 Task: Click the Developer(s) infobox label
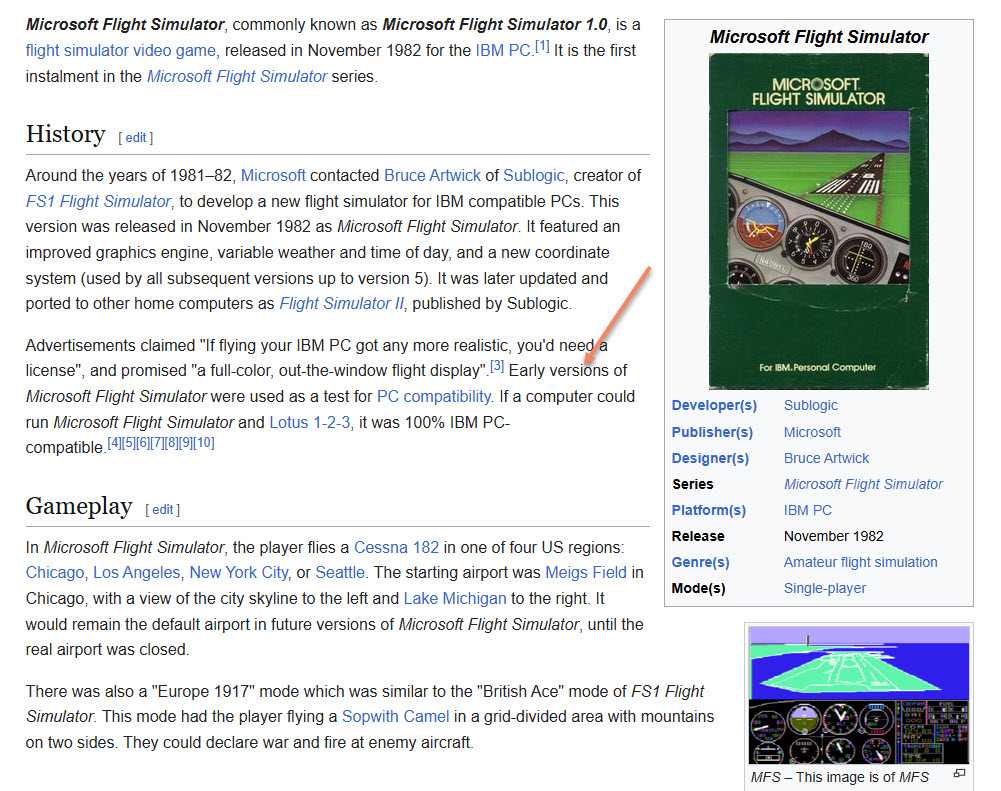tap(714, 405)
